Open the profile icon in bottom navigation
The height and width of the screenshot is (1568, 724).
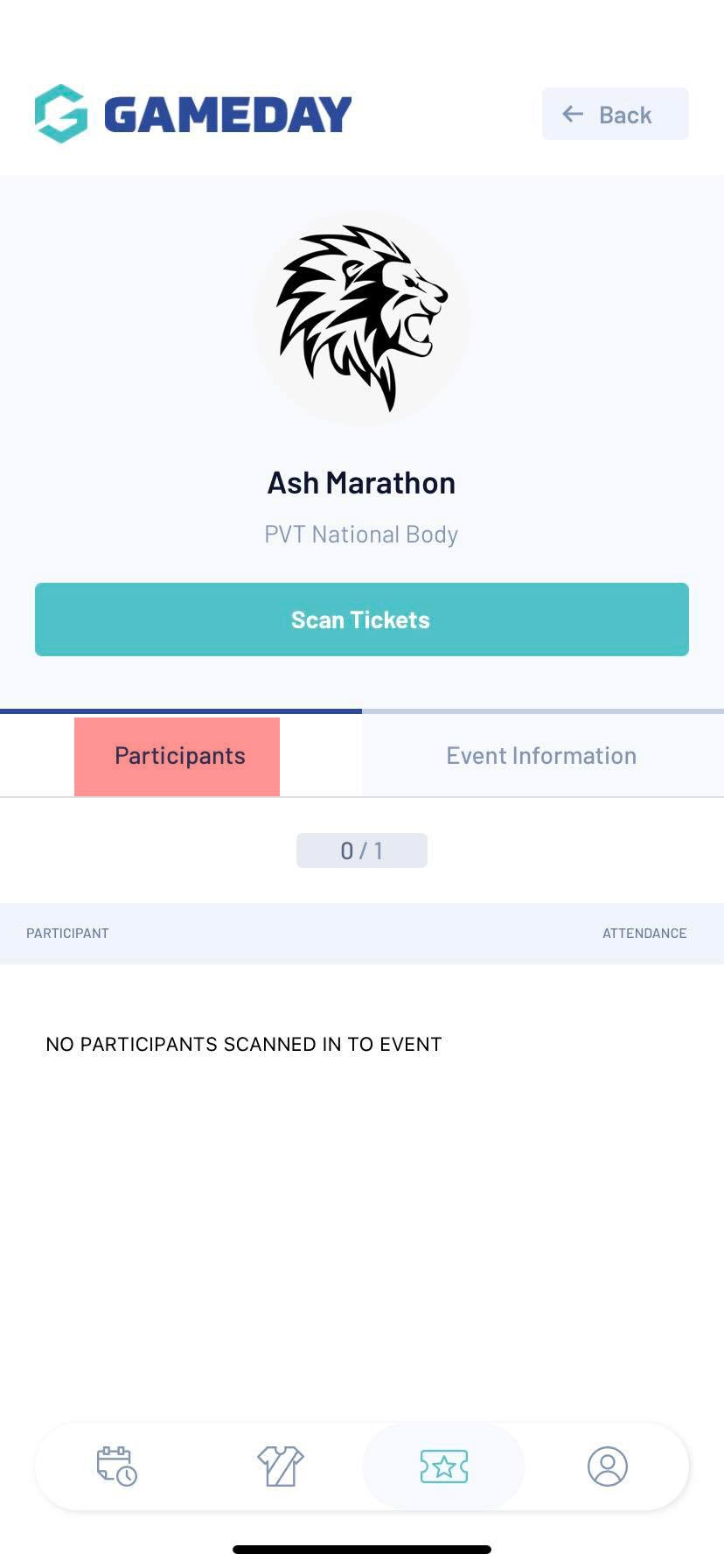point(608,1466)
